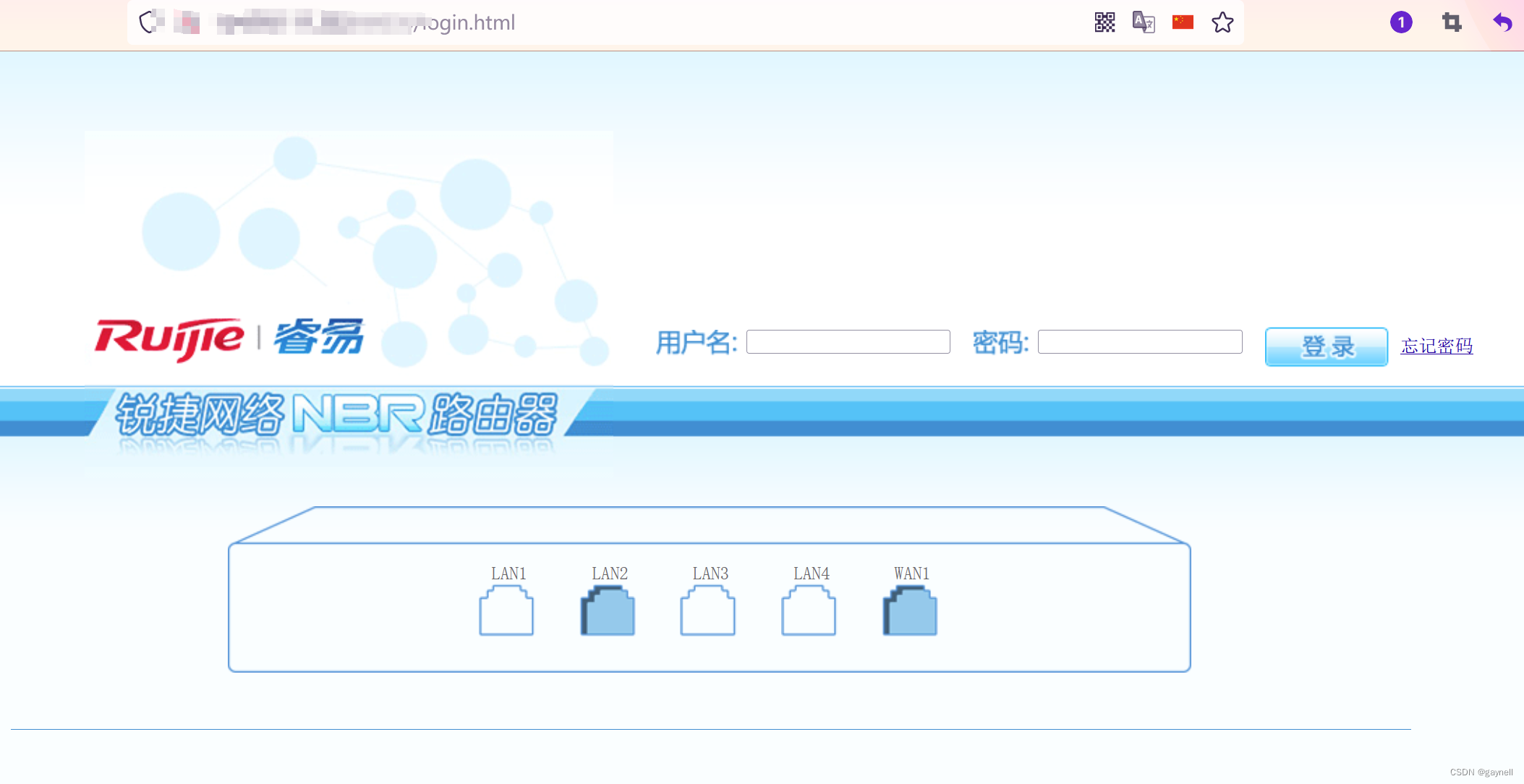1524x784 pixels.
Task: Click the 用户名: label
Action: (697, 342)
